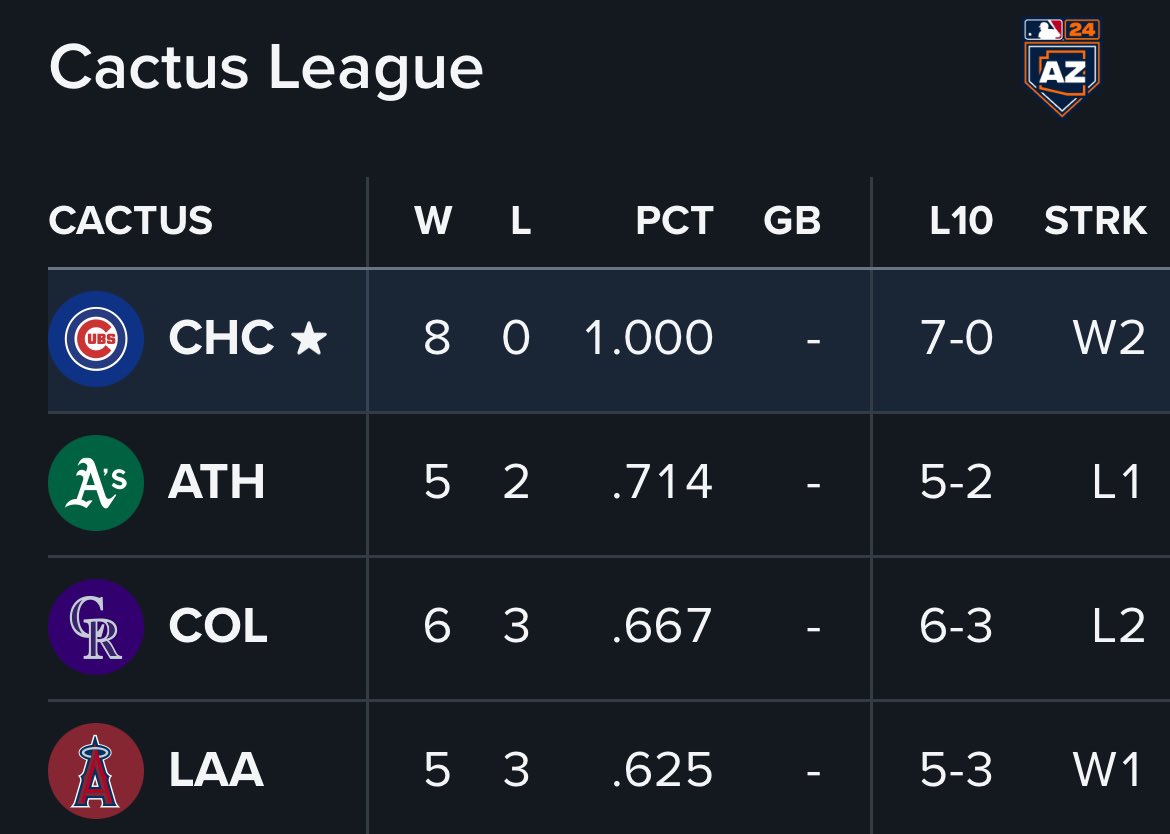Click the Colorado Rockies CR logo

click(x=96, y=627)
